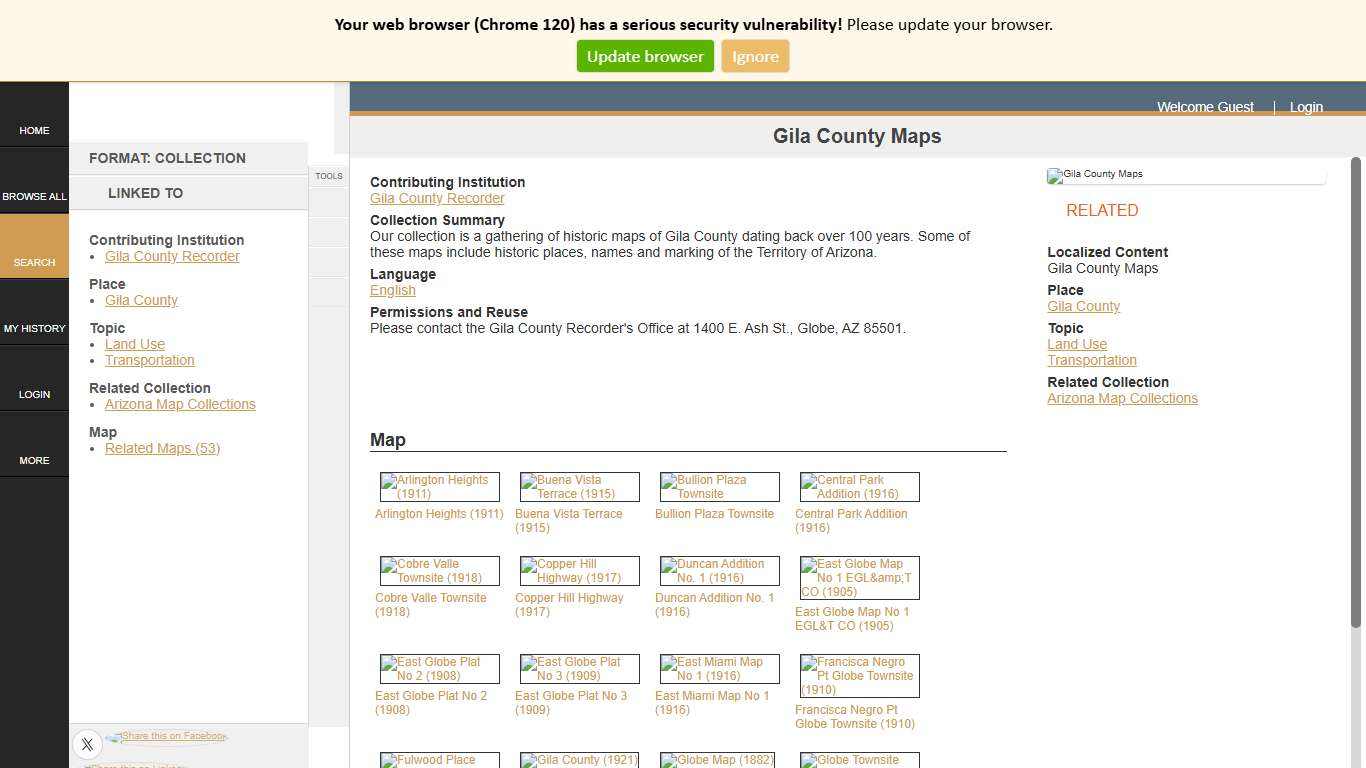View the Copper Hill Highway (1917) map
Viewport: 1366px width, 768px height.
578,570
